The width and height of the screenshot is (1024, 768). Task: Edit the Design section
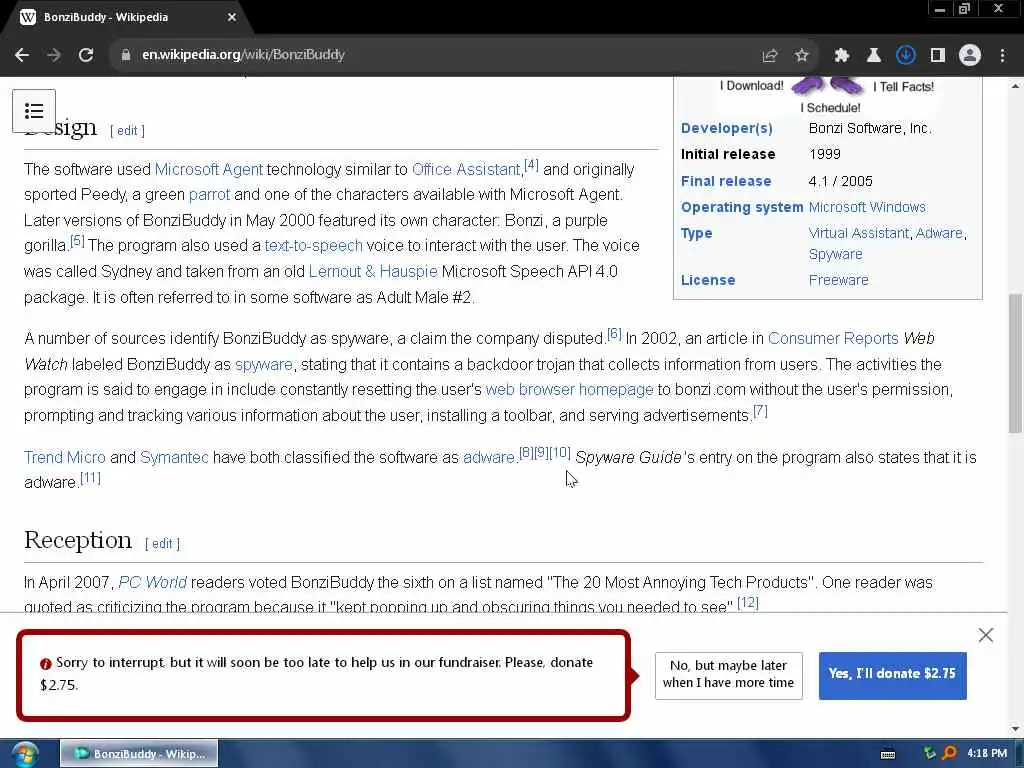coord(127,131)
